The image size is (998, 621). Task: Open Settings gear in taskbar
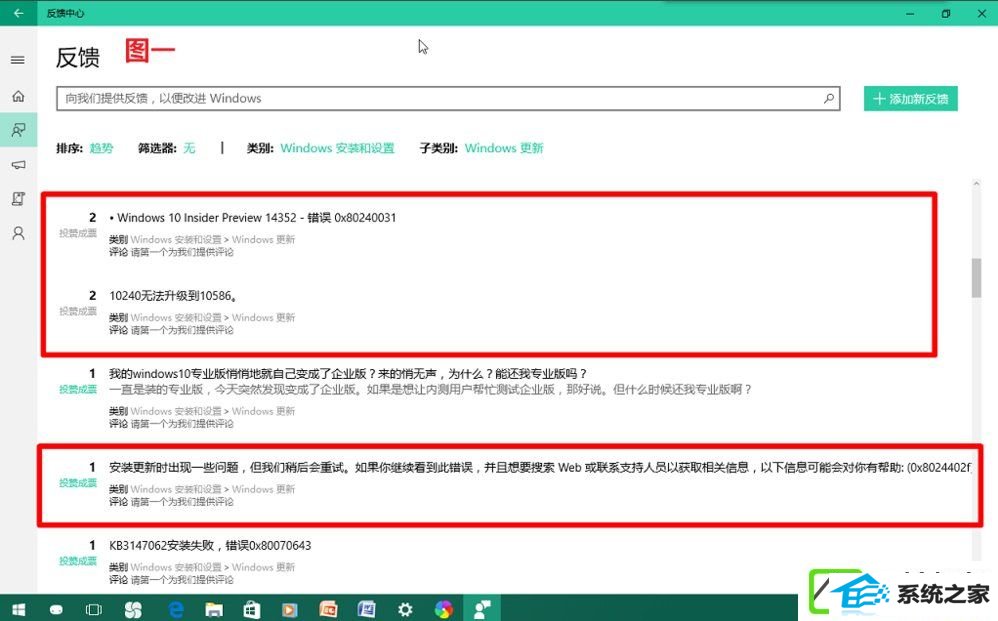click(x=405, y=610)
